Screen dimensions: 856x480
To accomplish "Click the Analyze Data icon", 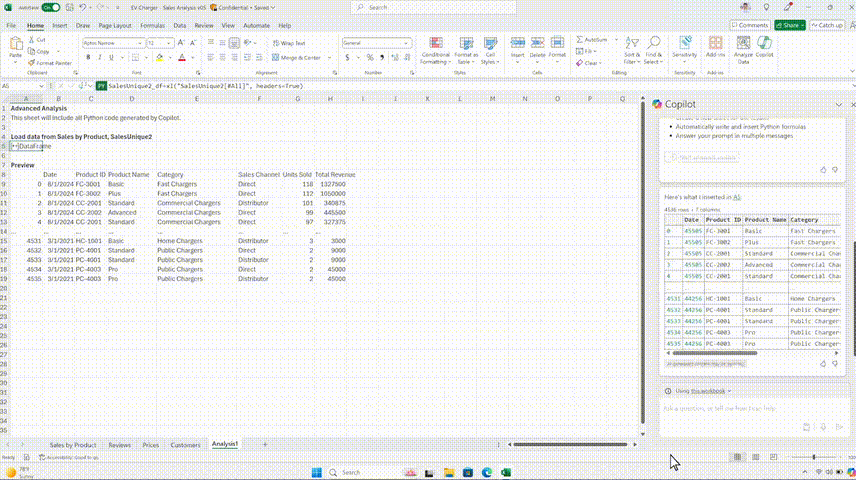I will [743, 44].
